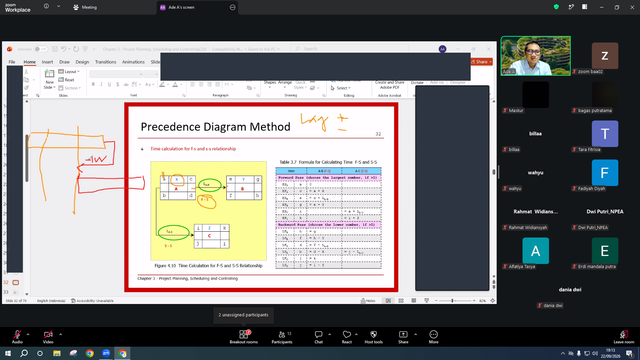Switch to Design ribbon tab
This screenshot has height=360, width=640.
pos(82,62)
